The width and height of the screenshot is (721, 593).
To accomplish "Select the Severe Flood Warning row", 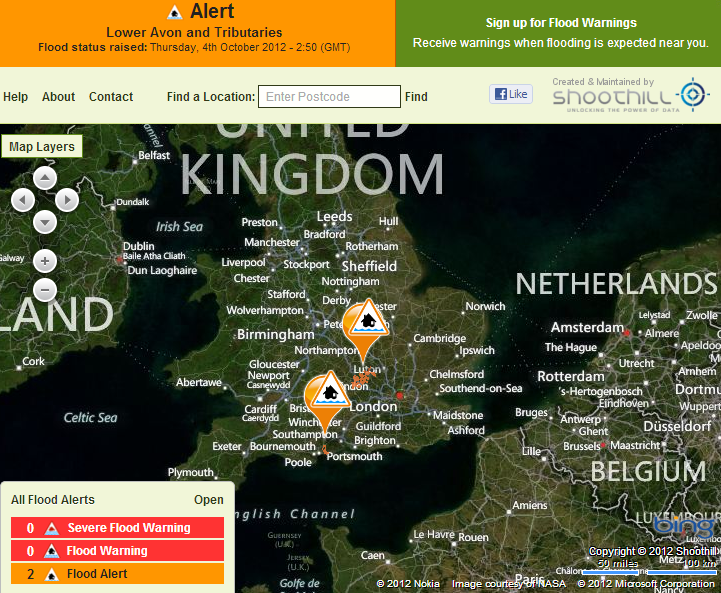I will [117, 528].
